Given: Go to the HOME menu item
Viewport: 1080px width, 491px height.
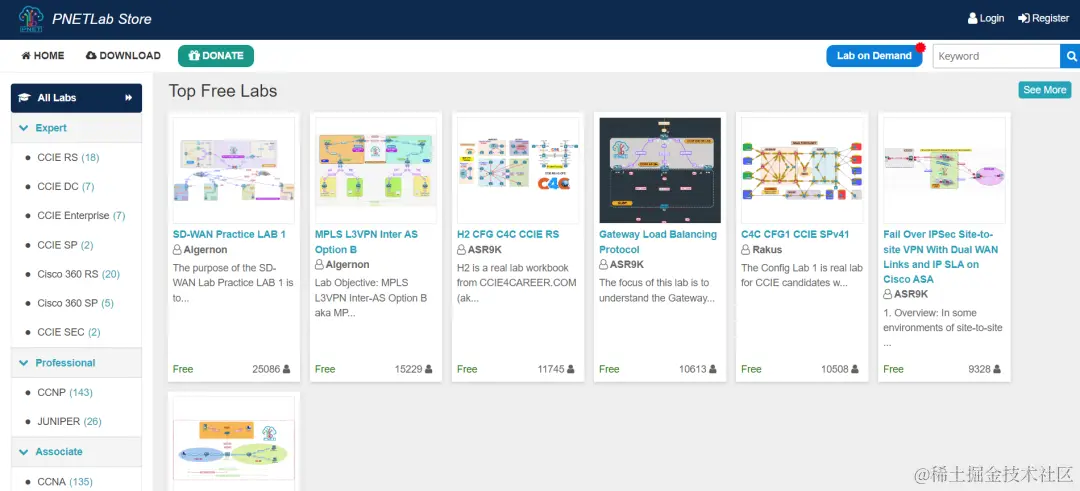Looking at the screenshot, I should pos(43,56).
